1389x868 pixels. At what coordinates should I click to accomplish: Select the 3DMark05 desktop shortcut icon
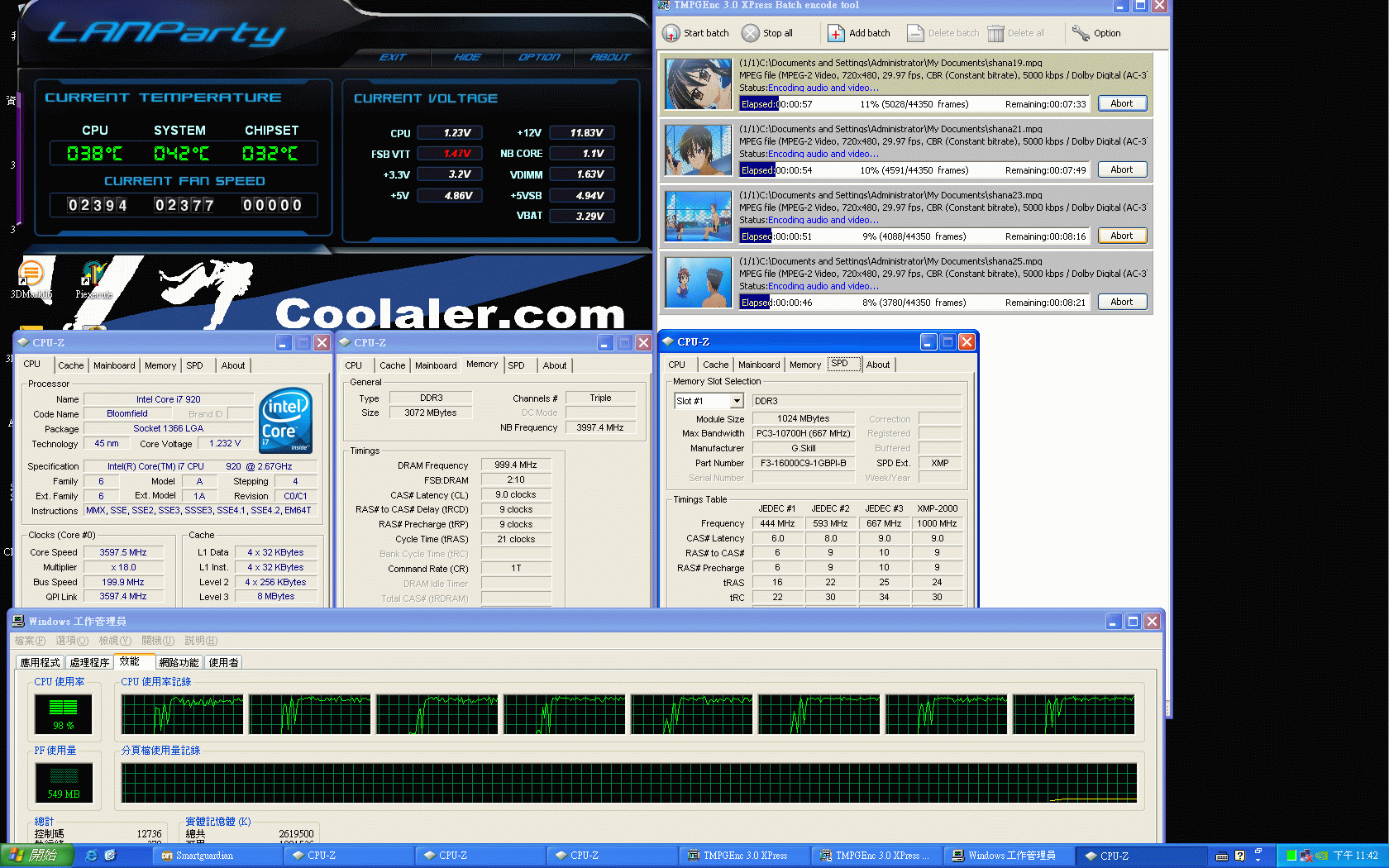point(31,272)
